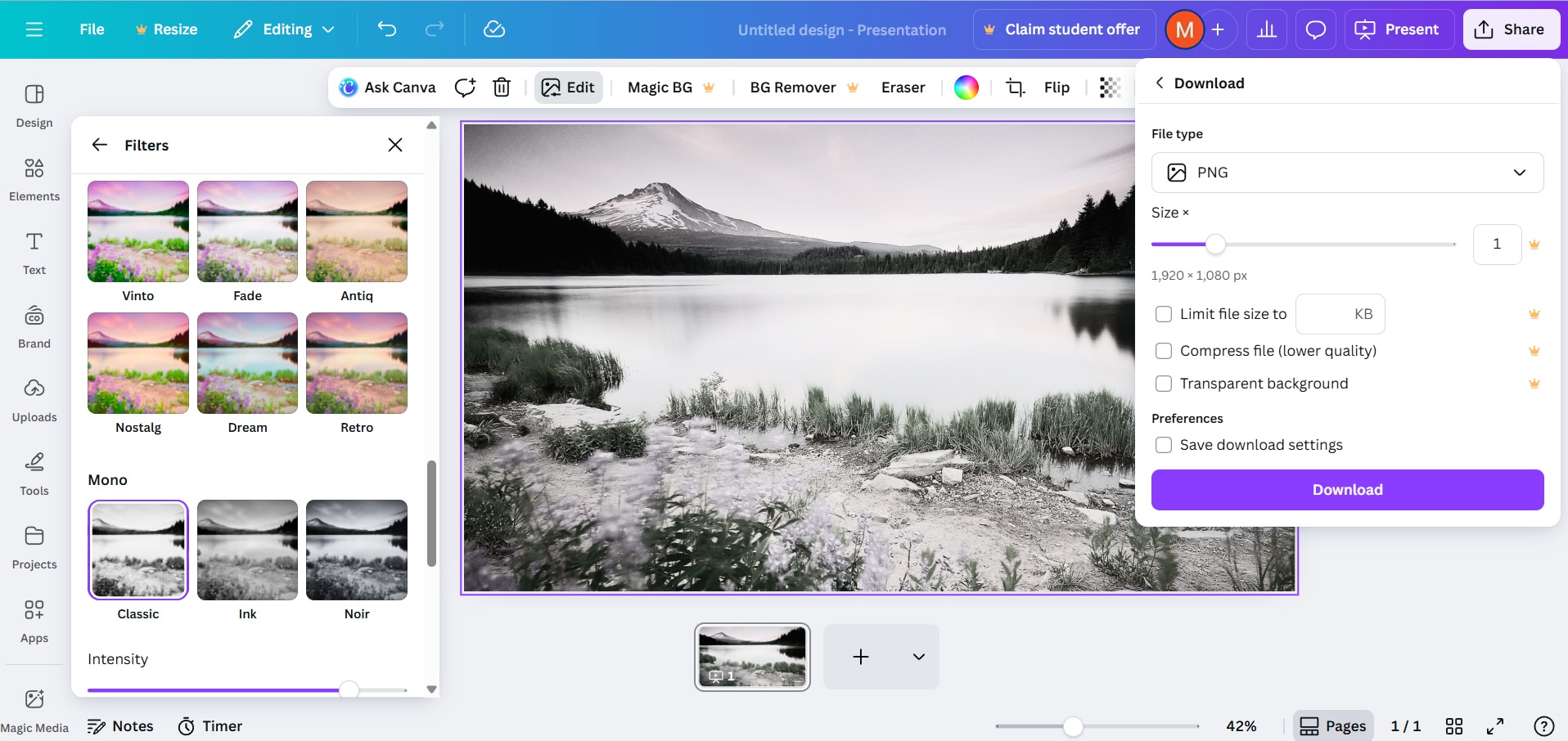Open Ask Canva assistant
The width and height of the screenshot is (1568, 741).
[x=387, y=88]
